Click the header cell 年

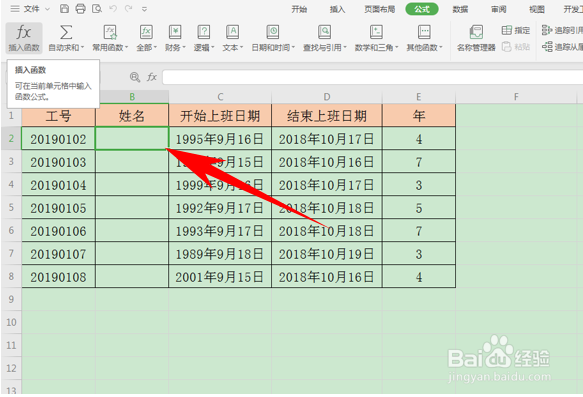pos(419,116)
